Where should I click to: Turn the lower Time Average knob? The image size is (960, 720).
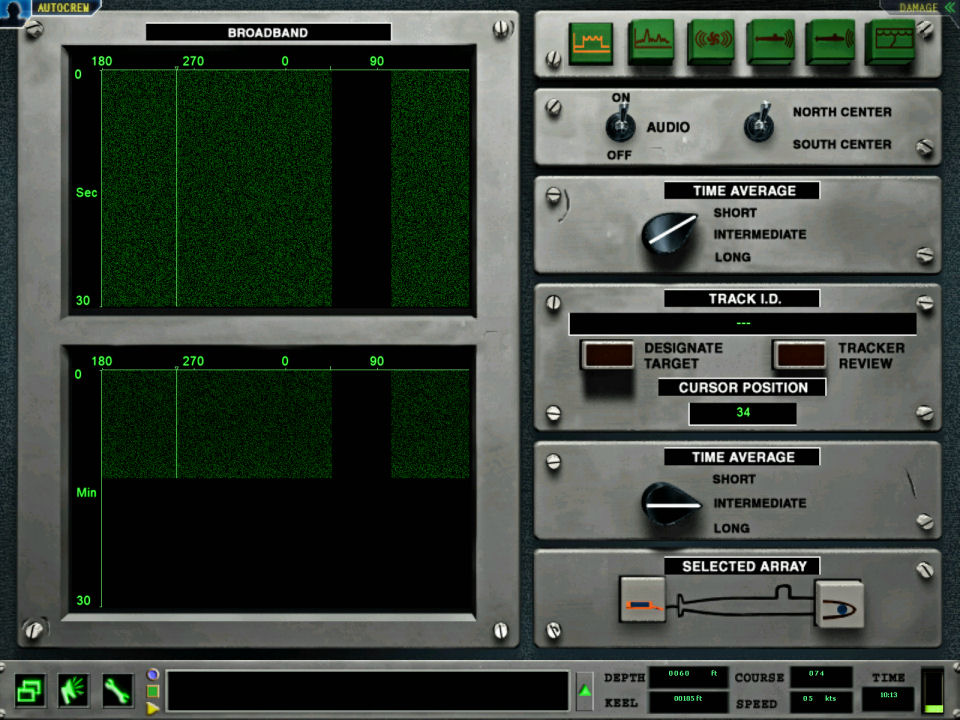671,503
